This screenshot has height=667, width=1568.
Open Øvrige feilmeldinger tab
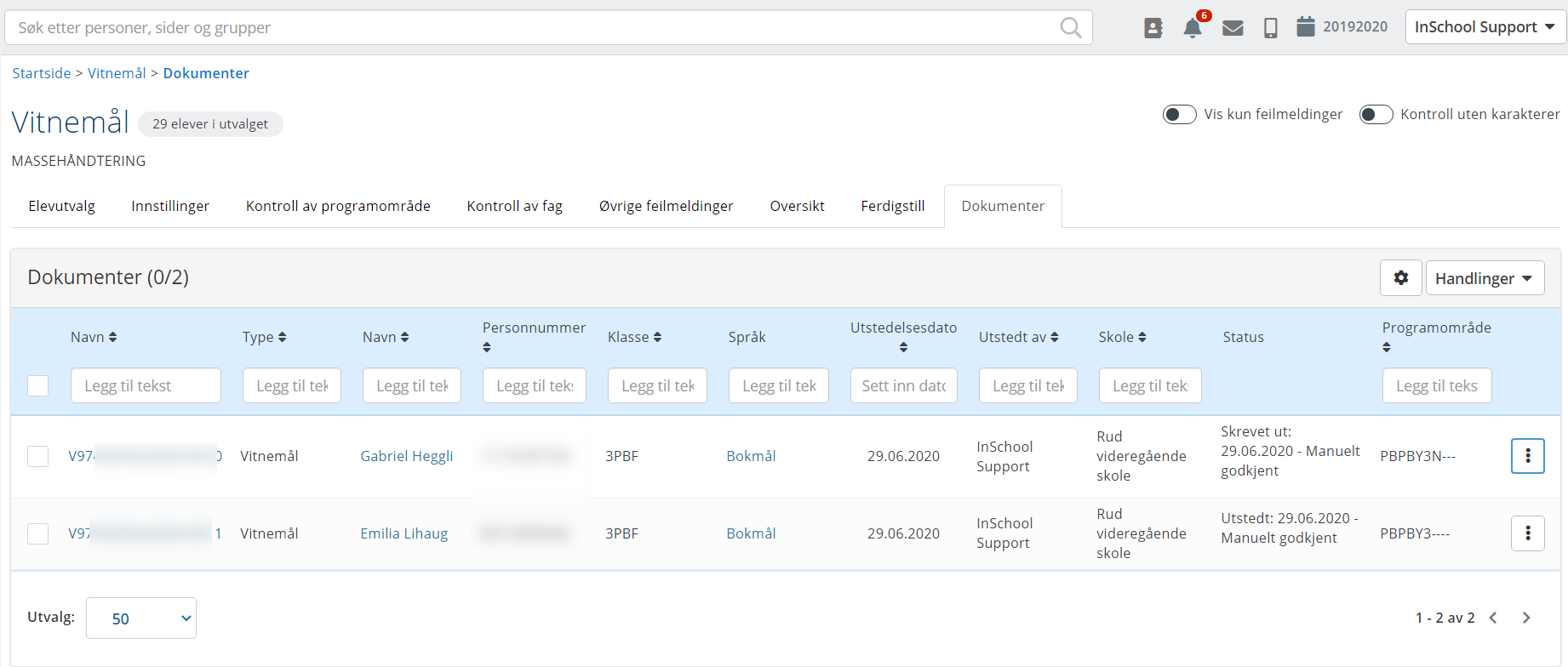[667, 206]
